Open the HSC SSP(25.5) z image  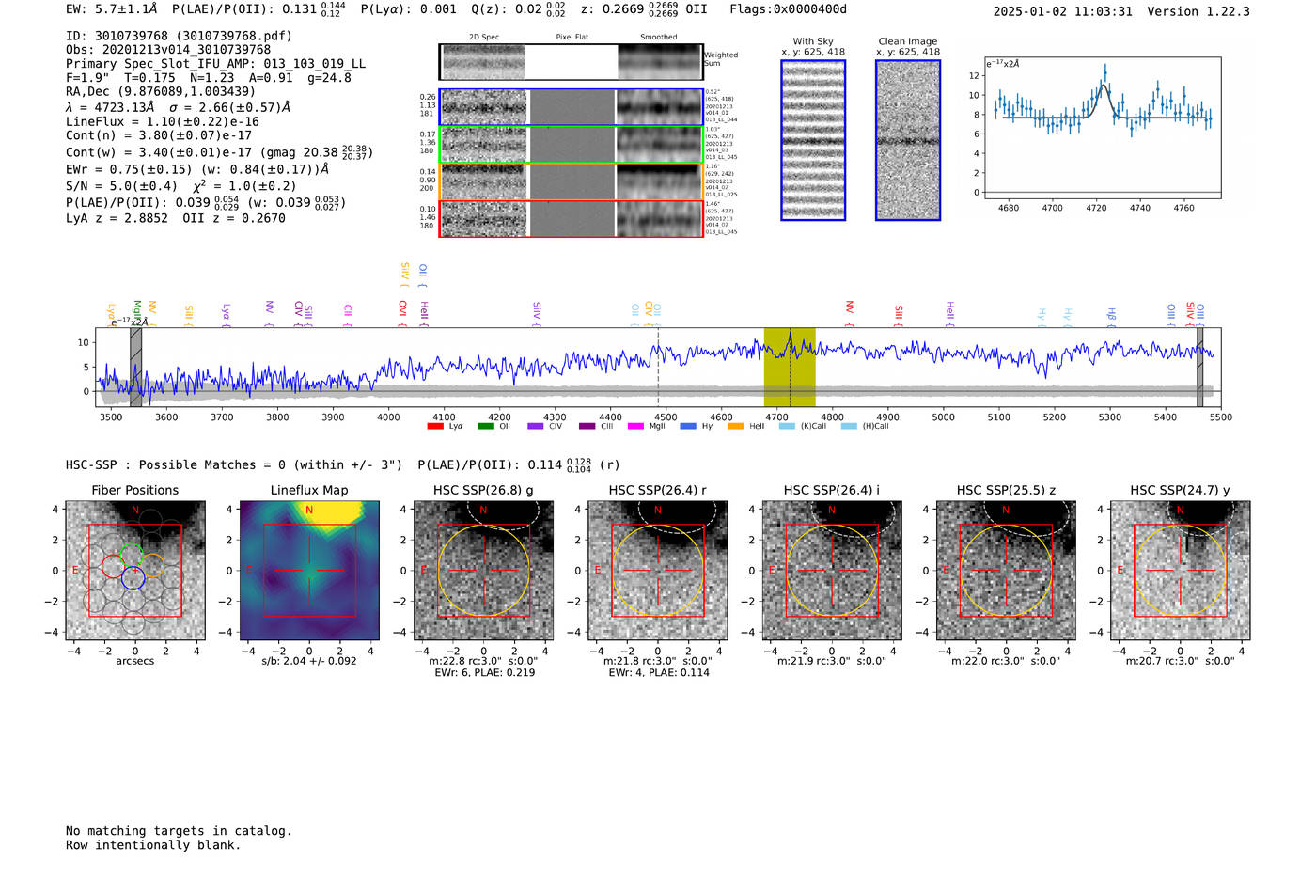1006,571
